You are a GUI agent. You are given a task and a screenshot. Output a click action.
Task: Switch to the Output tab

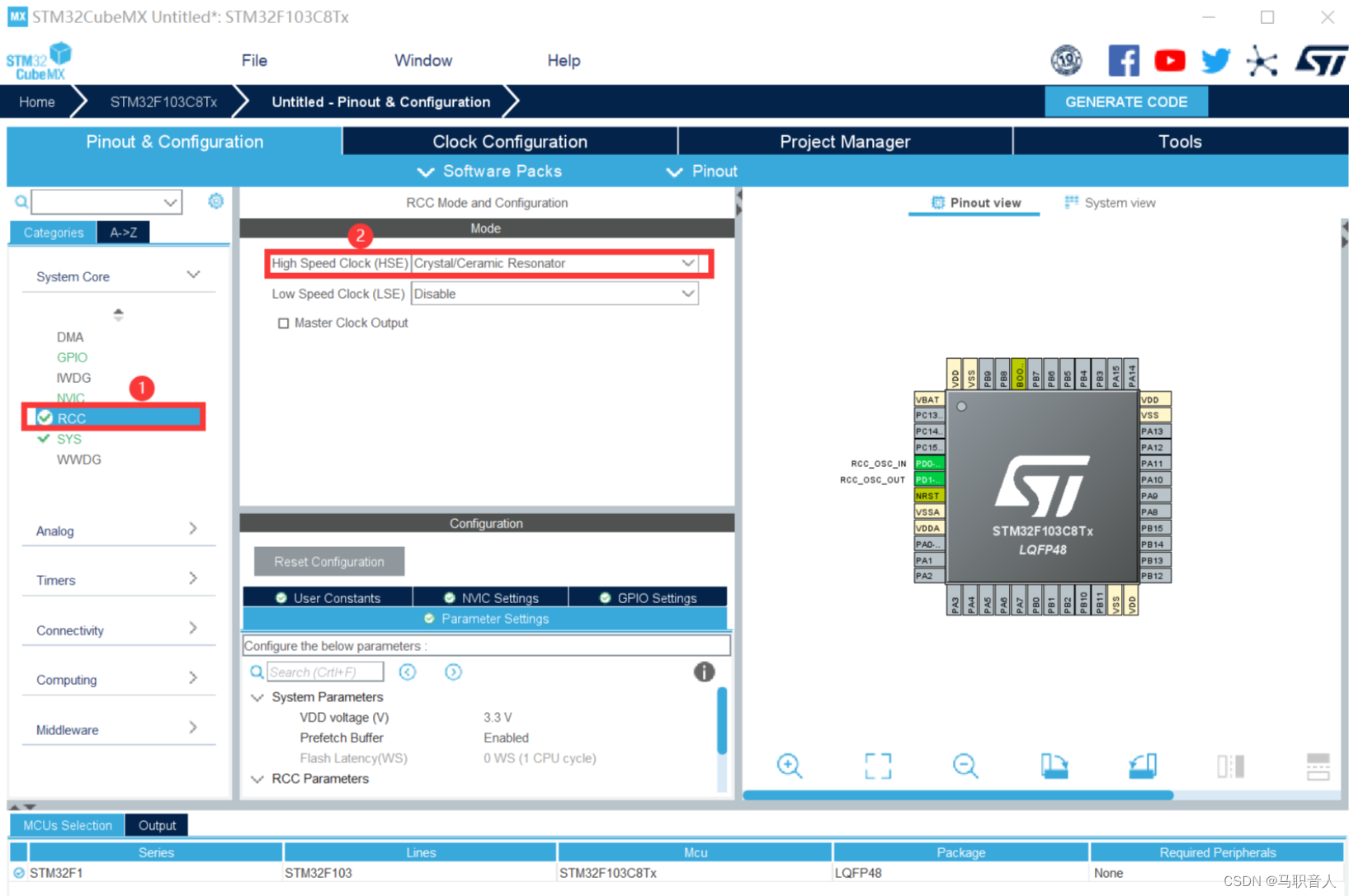157,825
